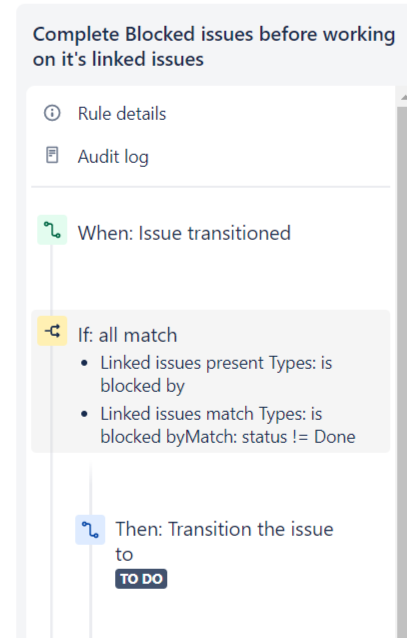The image size is (407, 638).
Task: Click the connector line above the Then action
Action: pos(90,488)
